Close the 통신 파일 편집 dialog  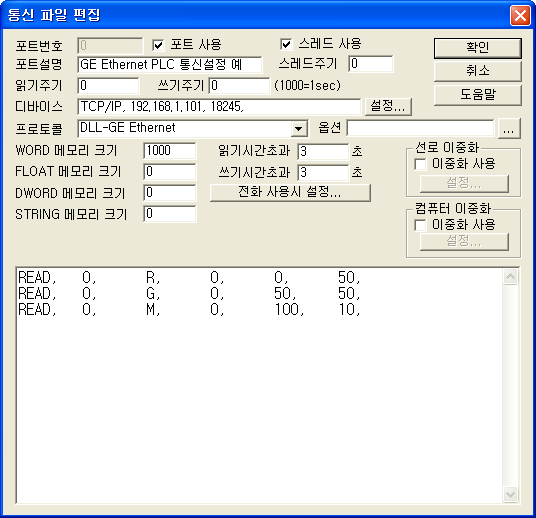pos(520,15)
